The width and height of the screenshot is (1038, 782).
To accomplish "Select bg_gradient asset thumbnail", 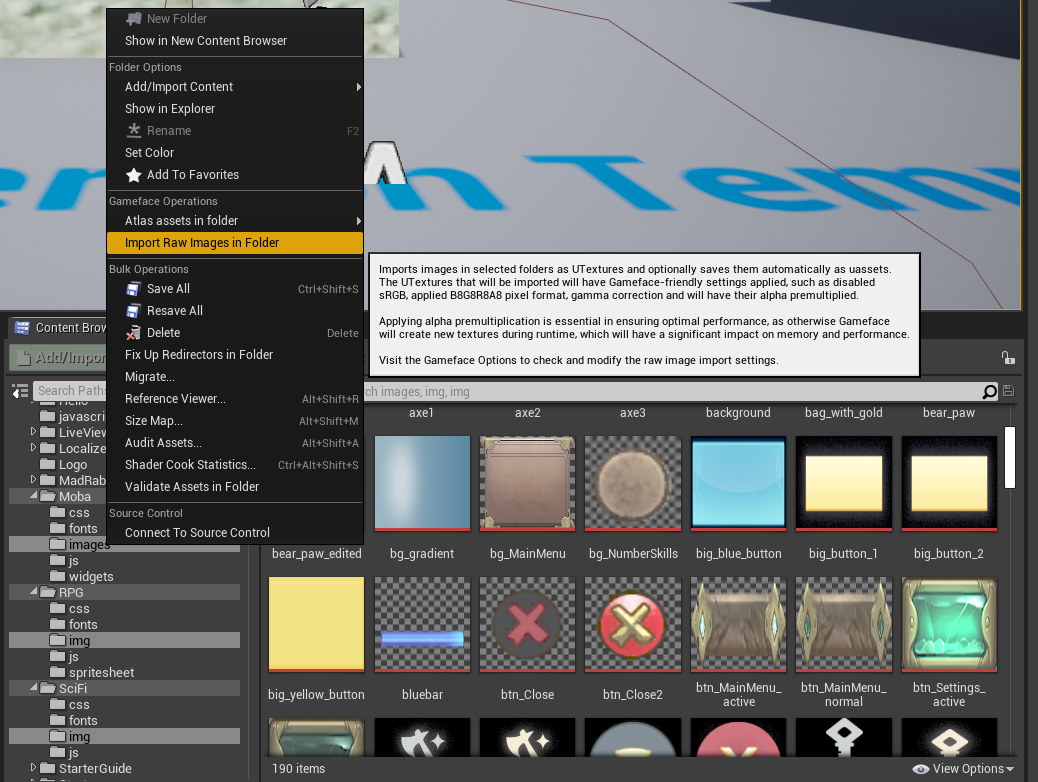I will pos(422,483).
